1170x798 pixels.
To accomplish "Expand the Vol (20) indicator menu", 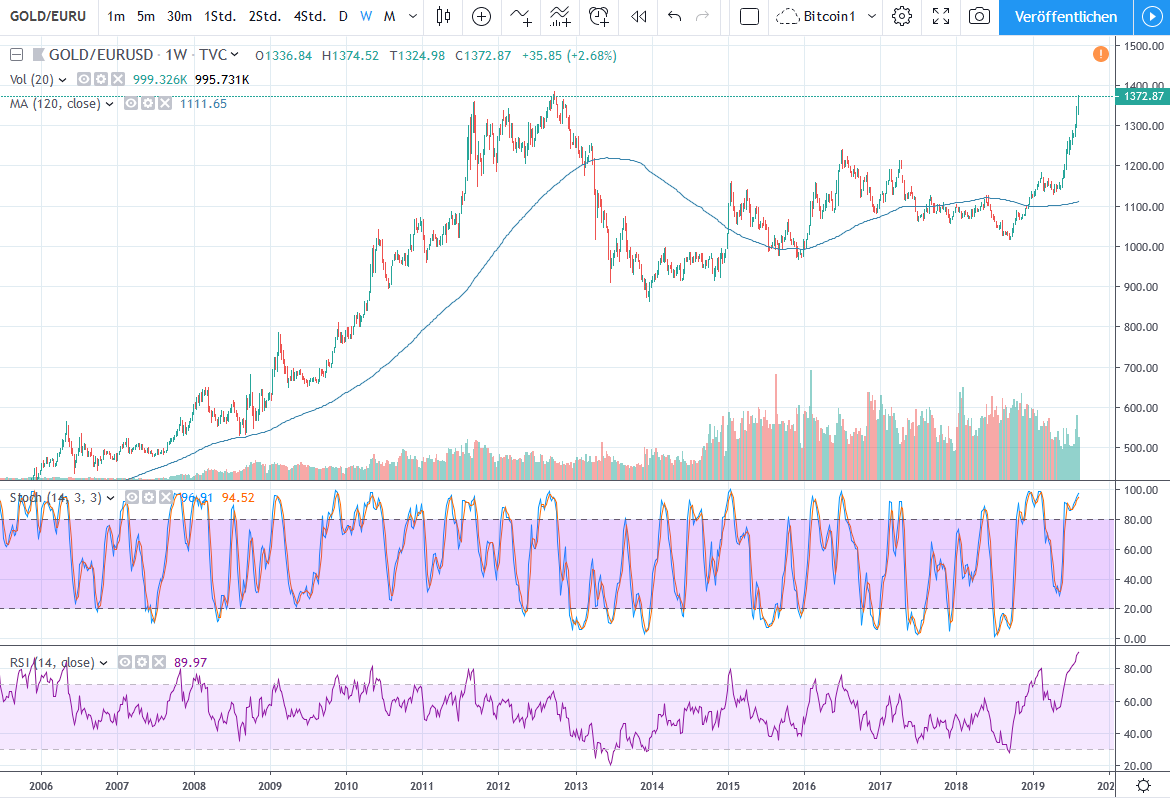I will pyautogui.click(x=62, y=80).
